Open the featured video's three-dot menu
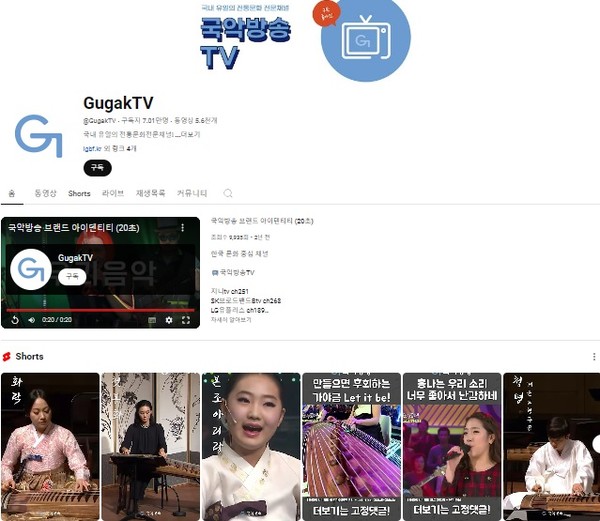 point(183,228)
